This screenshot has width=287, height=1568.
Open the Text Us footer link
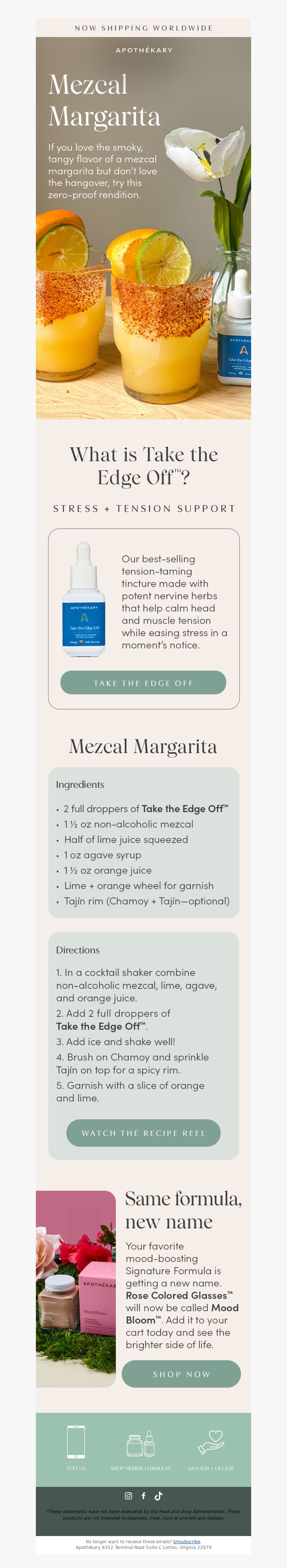click(76, 1468)
